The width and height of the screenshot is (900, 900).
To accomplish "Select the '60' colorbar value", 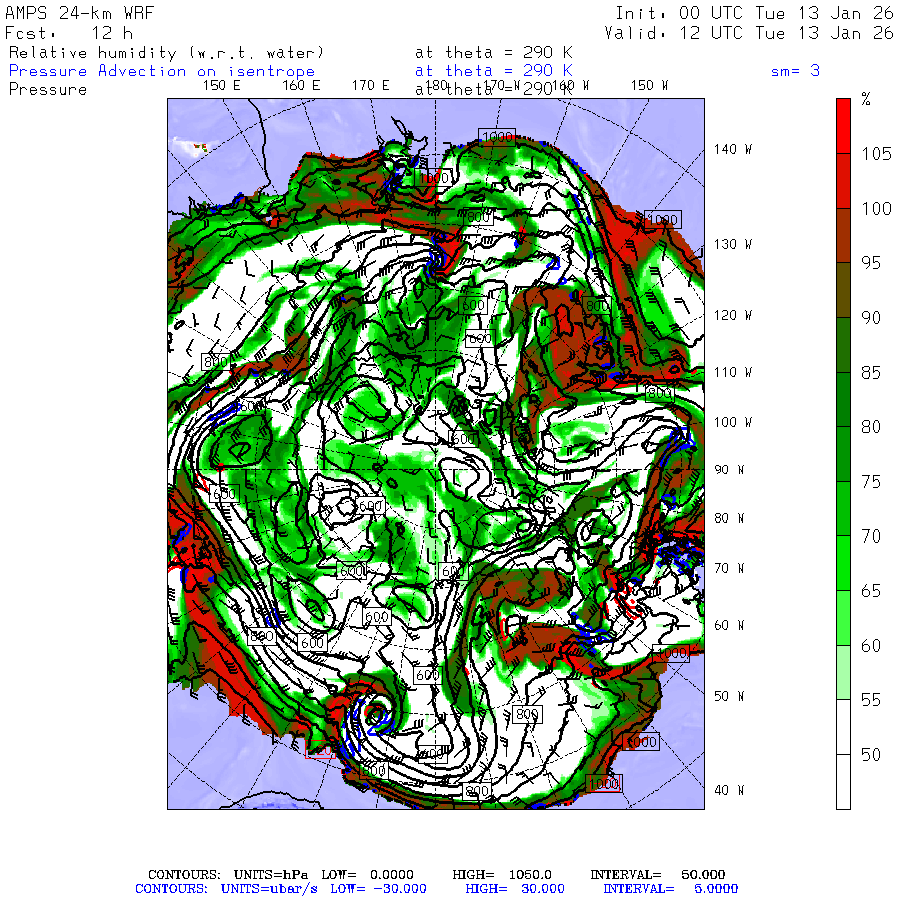I will coord(871,646).
